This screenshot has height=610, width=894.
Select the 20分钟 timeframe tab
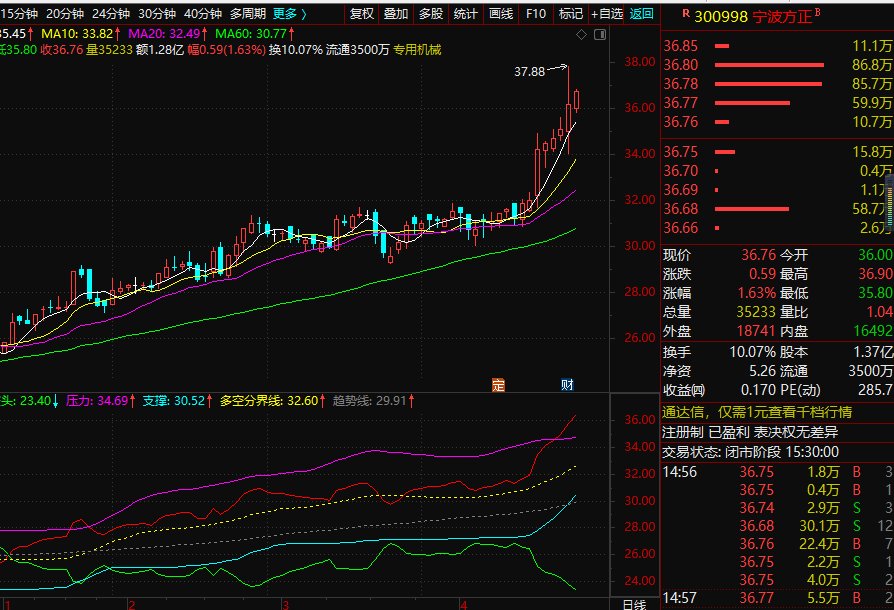[65, 14]
